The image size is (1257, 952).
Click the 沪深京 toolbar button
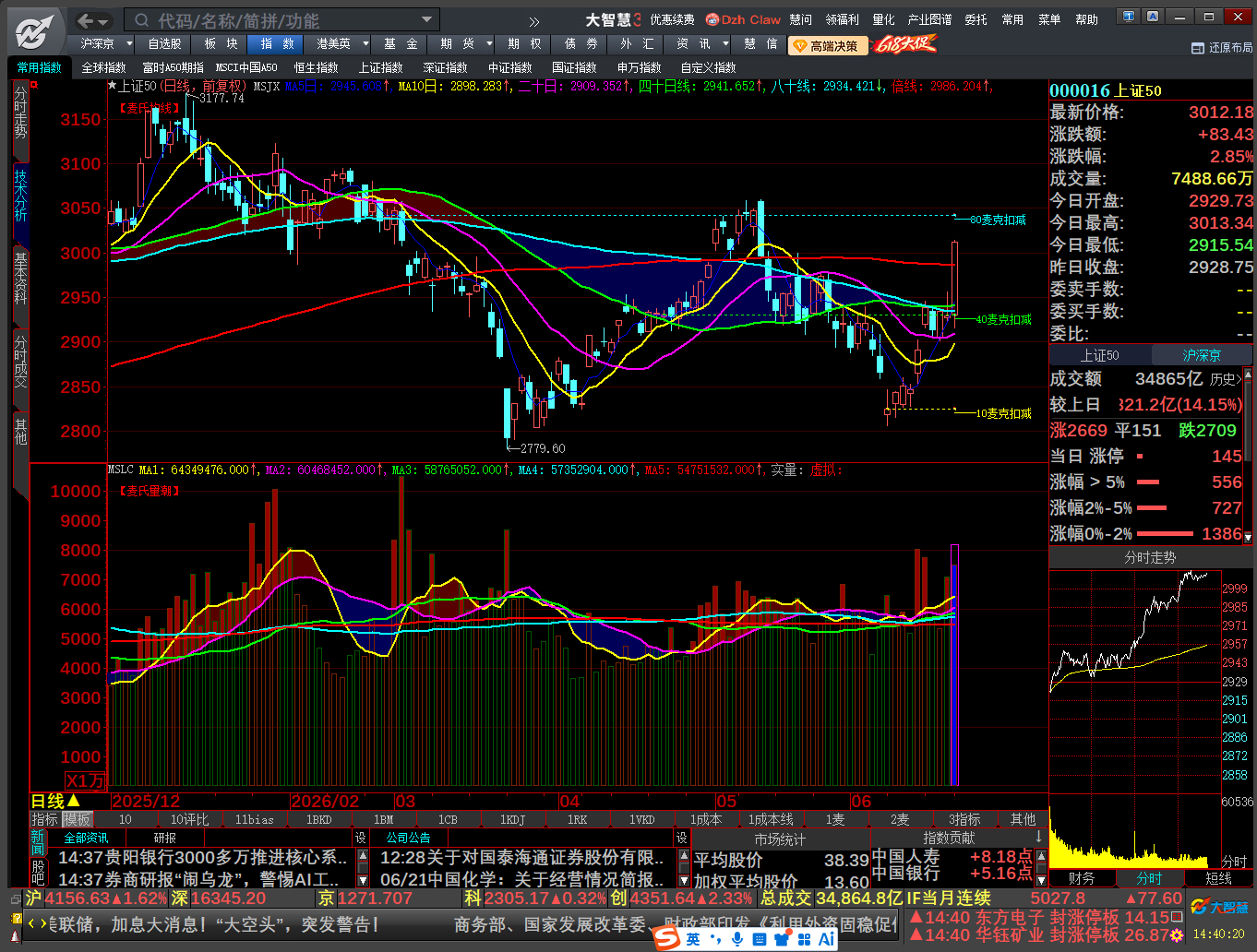tap(97, 43)
